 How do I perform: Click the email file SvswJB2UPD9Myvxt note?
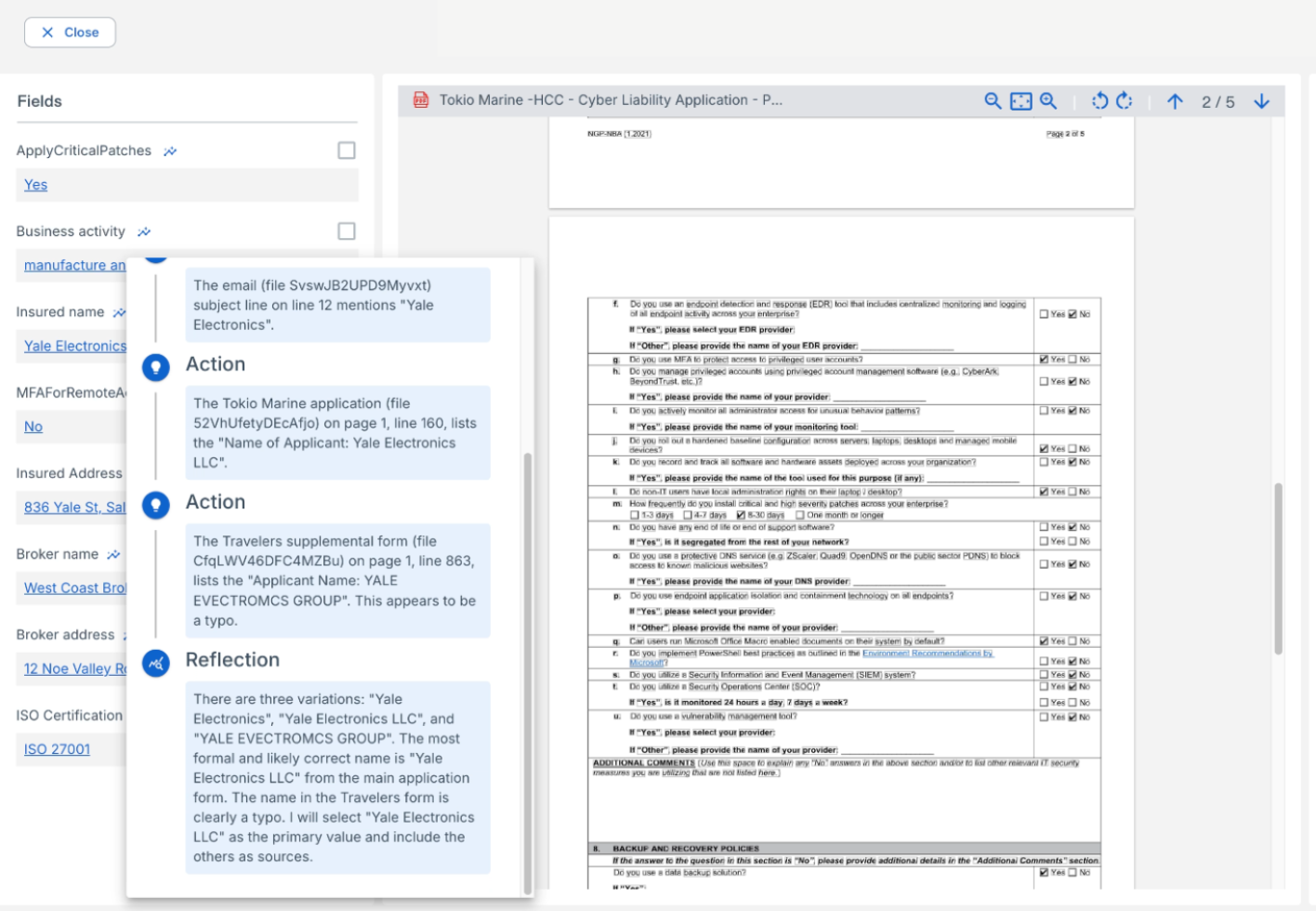[x=337, y=305]
